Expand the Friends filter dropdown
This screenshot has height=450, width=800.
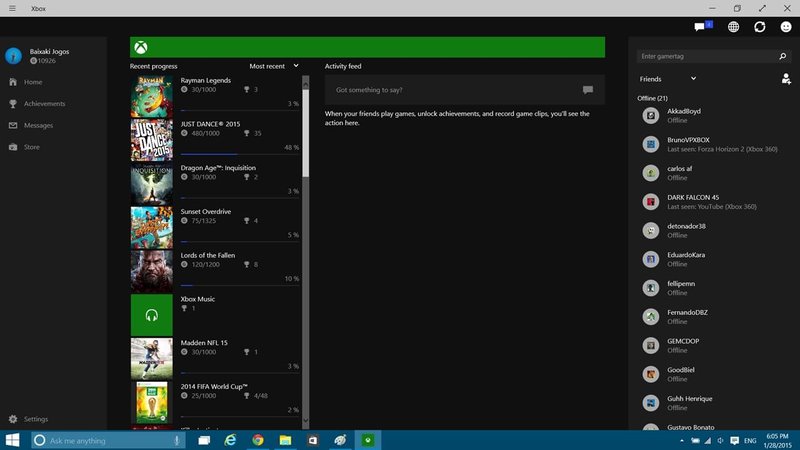(668, 79)
